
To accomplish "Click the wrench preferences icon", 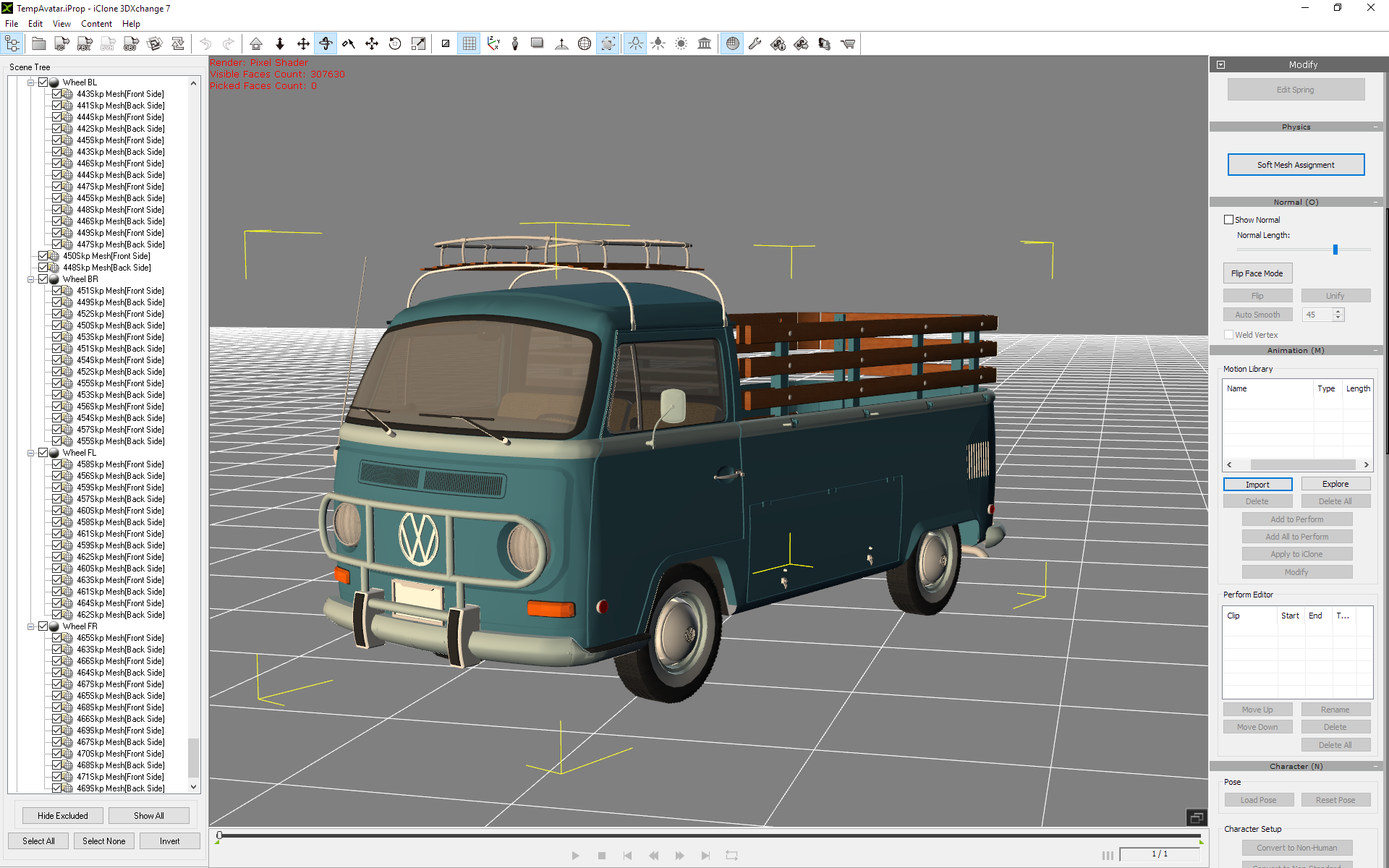I will pos(755,44).
